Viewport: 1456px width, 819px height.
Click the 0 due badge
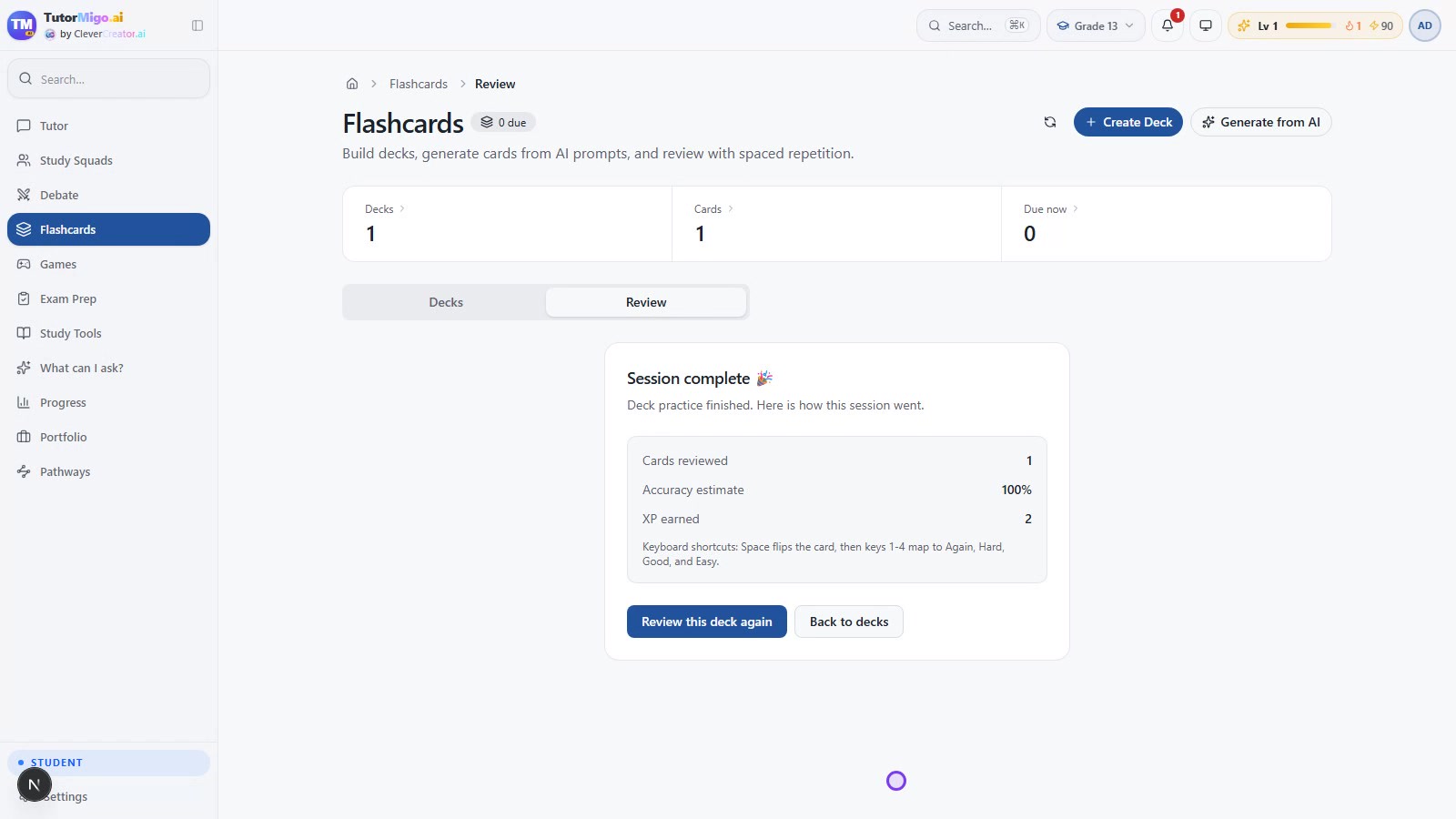(x=503, y=122)
